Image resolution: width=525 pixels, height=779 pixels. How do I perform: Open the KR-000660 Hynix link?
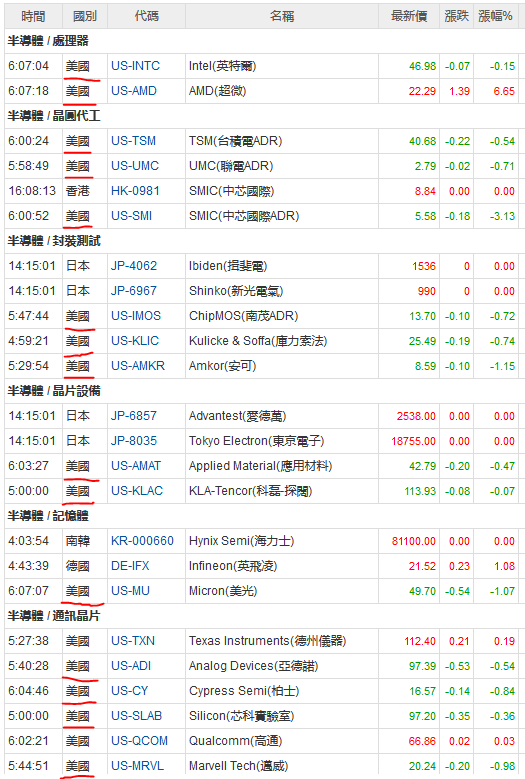(x=142, y=541)
